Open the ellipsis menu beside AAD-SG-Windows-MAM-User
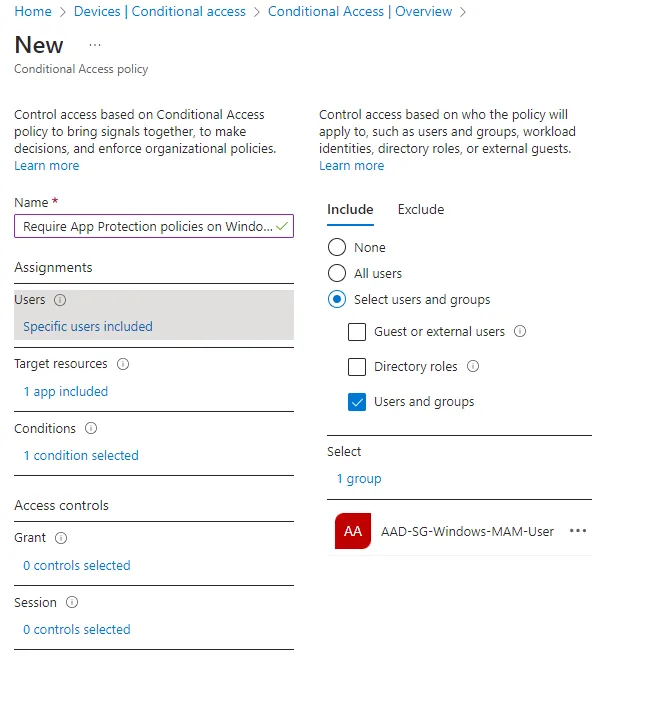This screenshot has width=650, height=701. pyautogui.click(x=578, y=531)
